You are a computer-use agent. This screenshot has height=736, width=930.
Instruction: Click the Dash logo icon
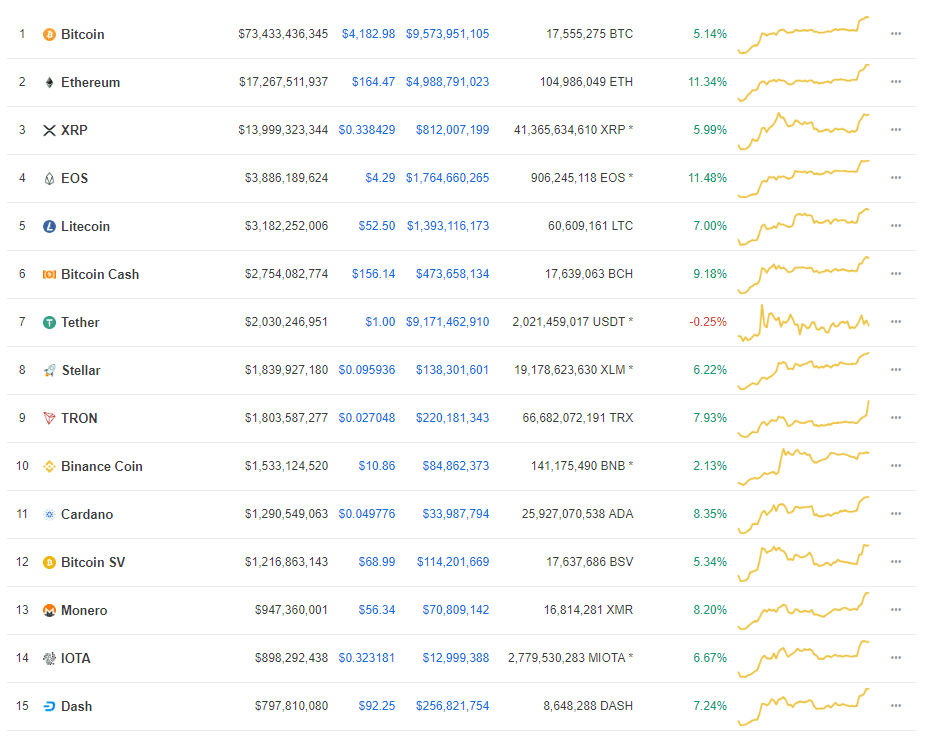click(49, 706)
